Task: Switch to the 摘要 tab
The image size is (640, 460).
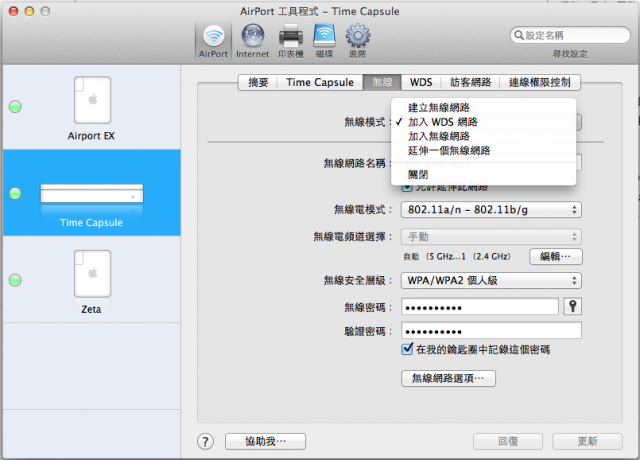Action: click(x=258, y=82)
